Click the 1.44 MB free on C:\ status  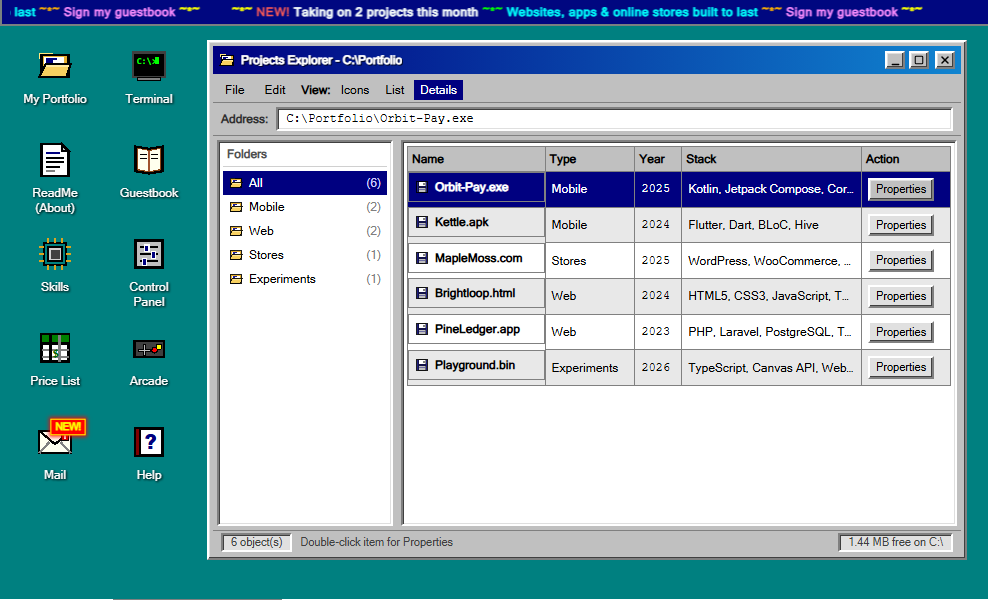coord(895,542)
